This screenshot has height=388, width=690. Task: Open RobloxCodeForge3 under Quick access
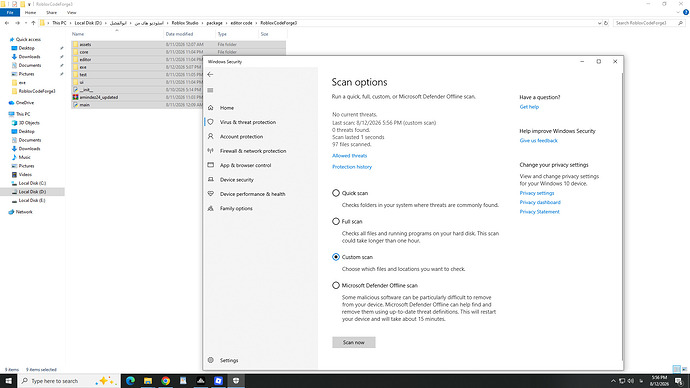[37, 91]
